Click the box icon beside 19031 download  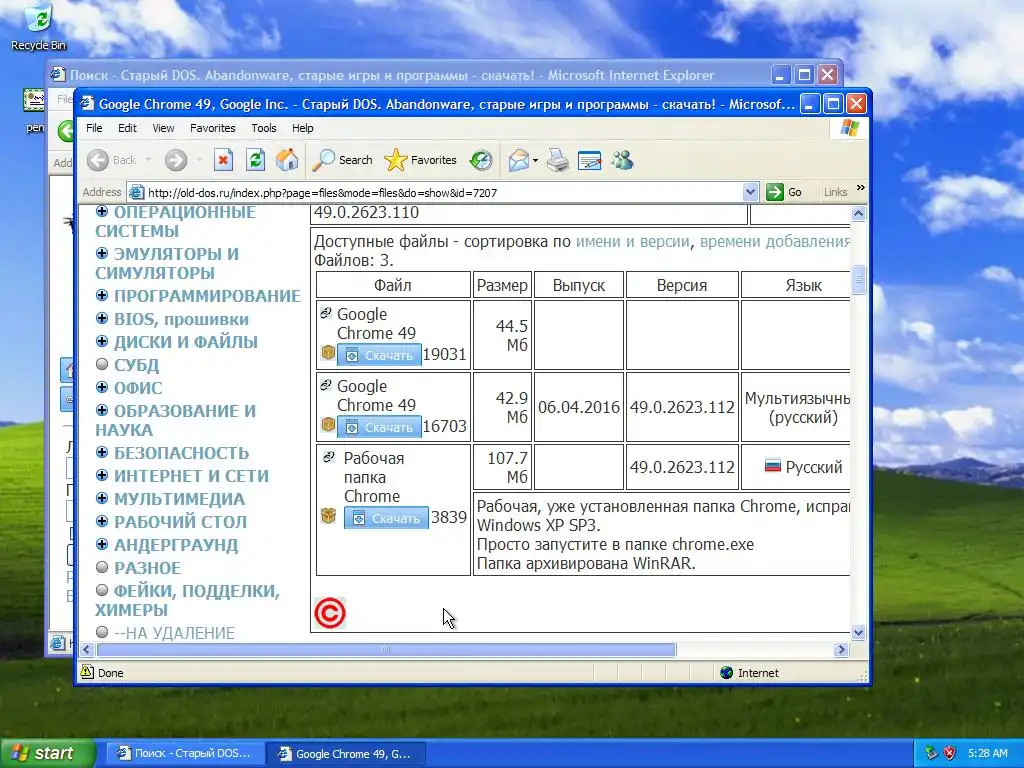(328, 353)
